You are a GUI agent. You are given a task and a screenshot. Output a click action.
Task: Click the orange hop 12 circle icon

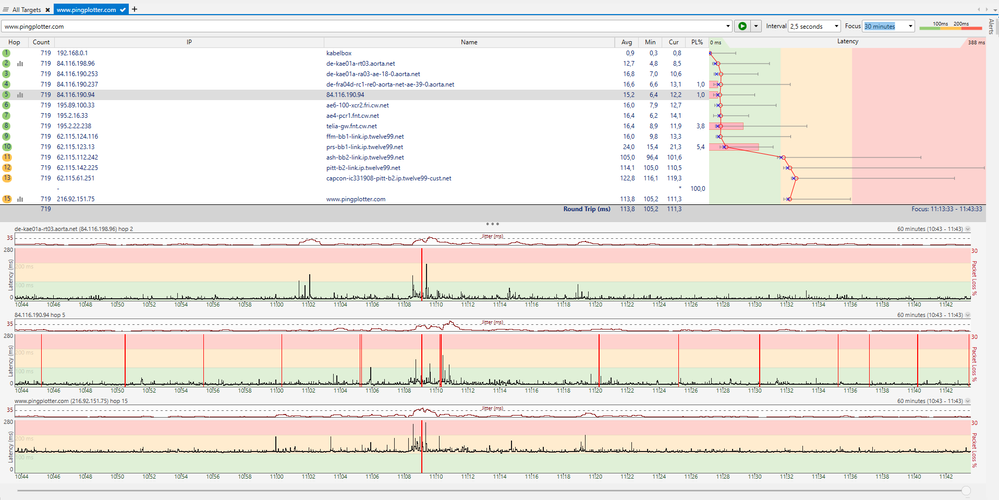pos(6,168)
